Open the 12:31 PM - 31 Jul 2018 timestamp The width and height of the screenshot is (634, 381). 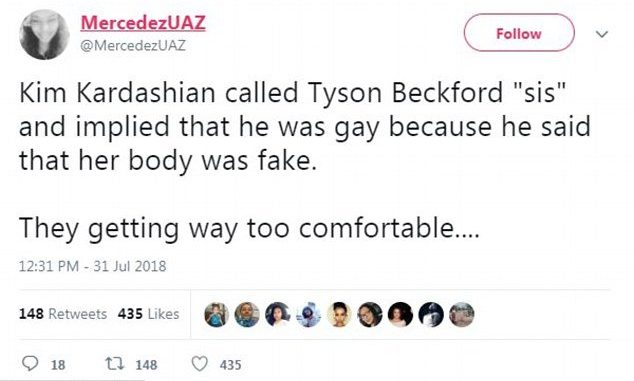pyautogui.click(x=93, y=266)
